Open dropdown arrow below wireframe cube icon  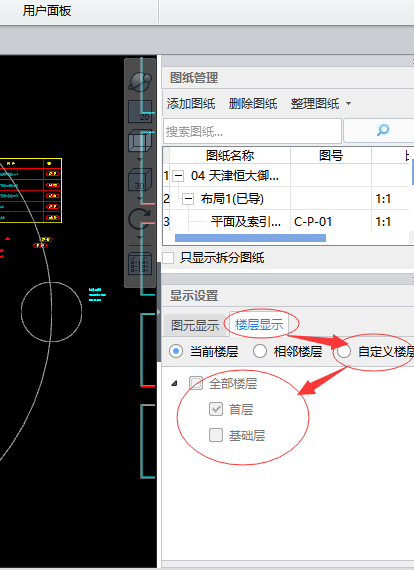click(x=140, y=160)
